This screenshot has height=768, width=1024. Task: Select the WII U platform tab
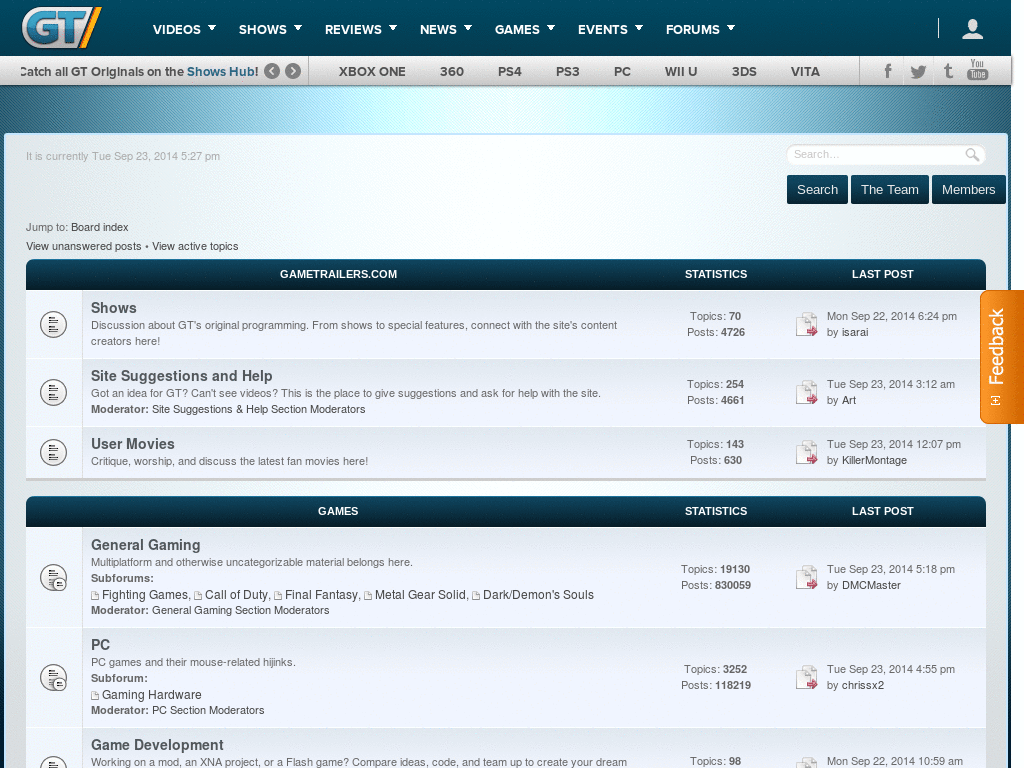[x=681, y=72]
